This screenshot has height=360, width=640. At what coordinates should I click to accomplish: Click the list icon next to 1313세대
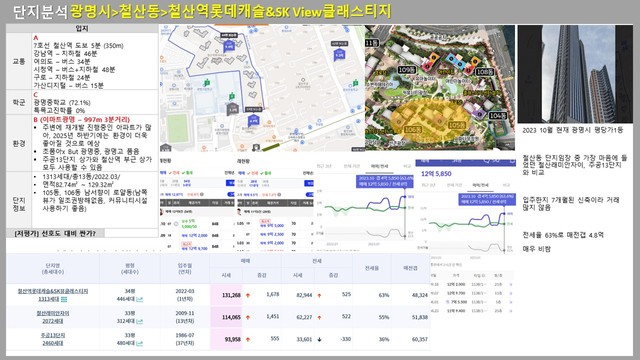64,299
